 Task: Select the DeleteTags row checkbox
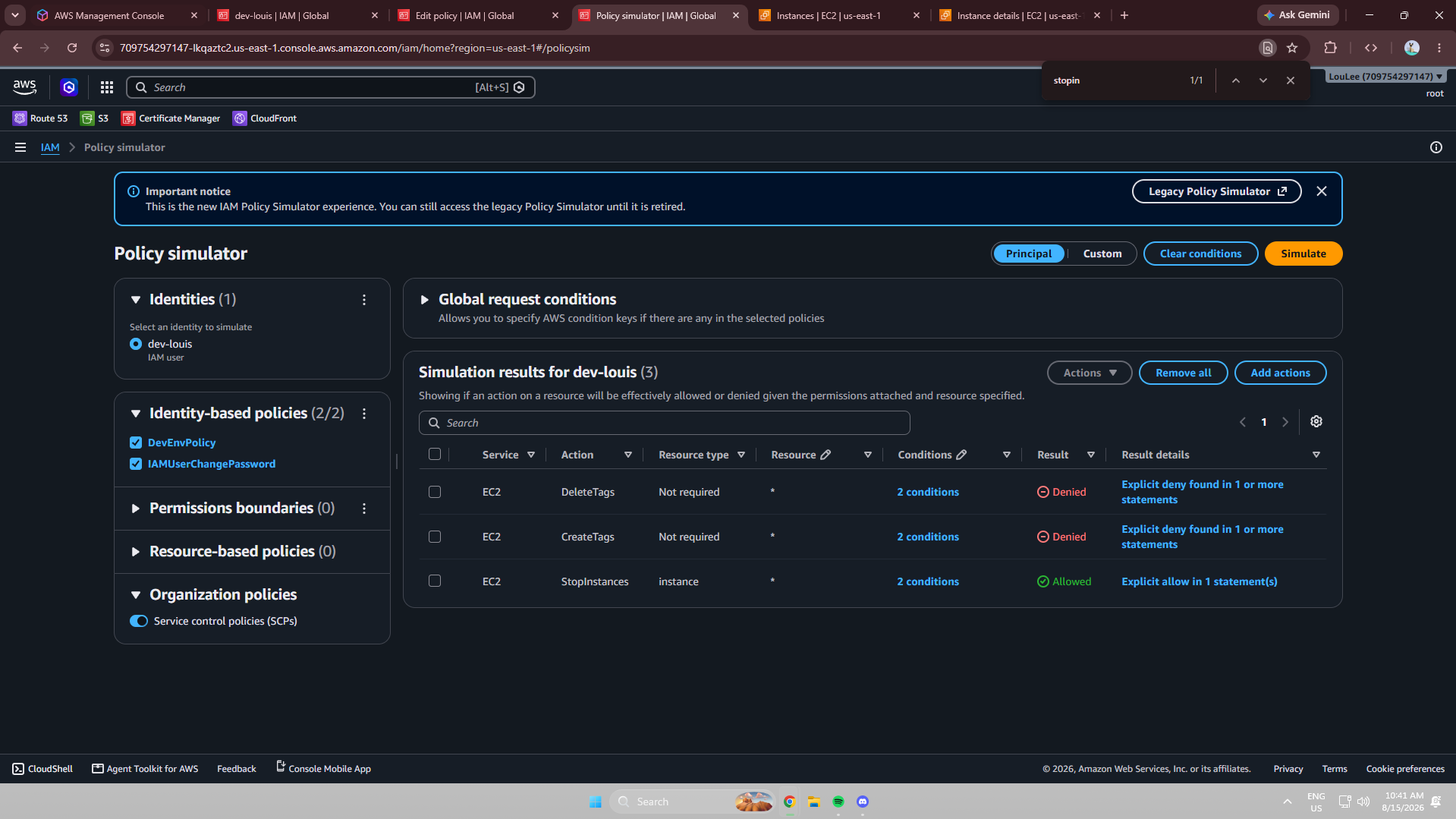click(435, 492)
